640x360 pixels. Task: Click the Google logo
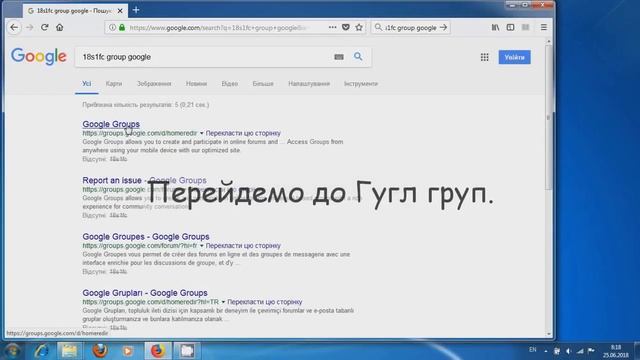[x=39, y=56]
